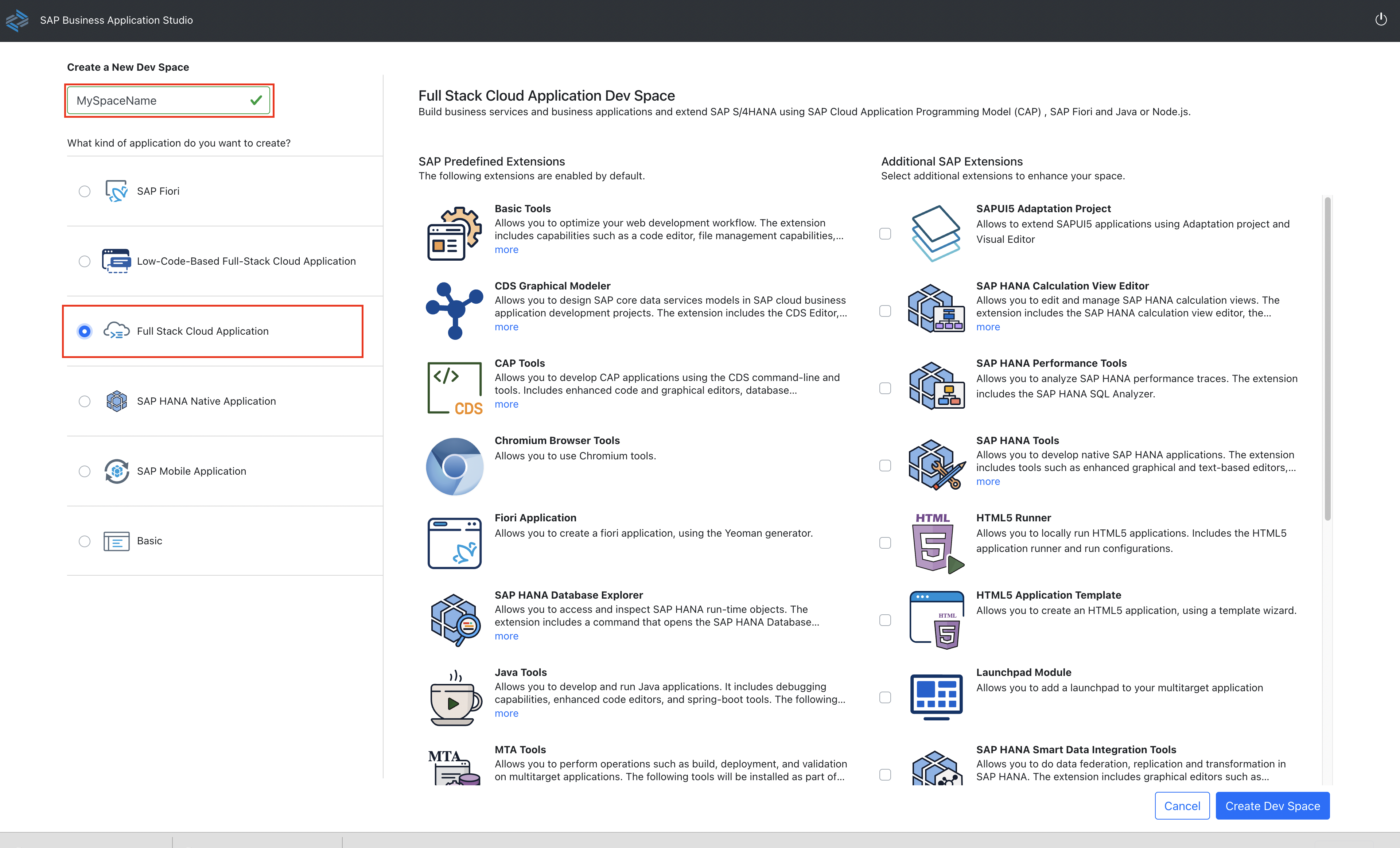Check the HTML5 Runner checkbox
Screen dimensions: 1400x848
pyautogui.click(x=885, y=543)
